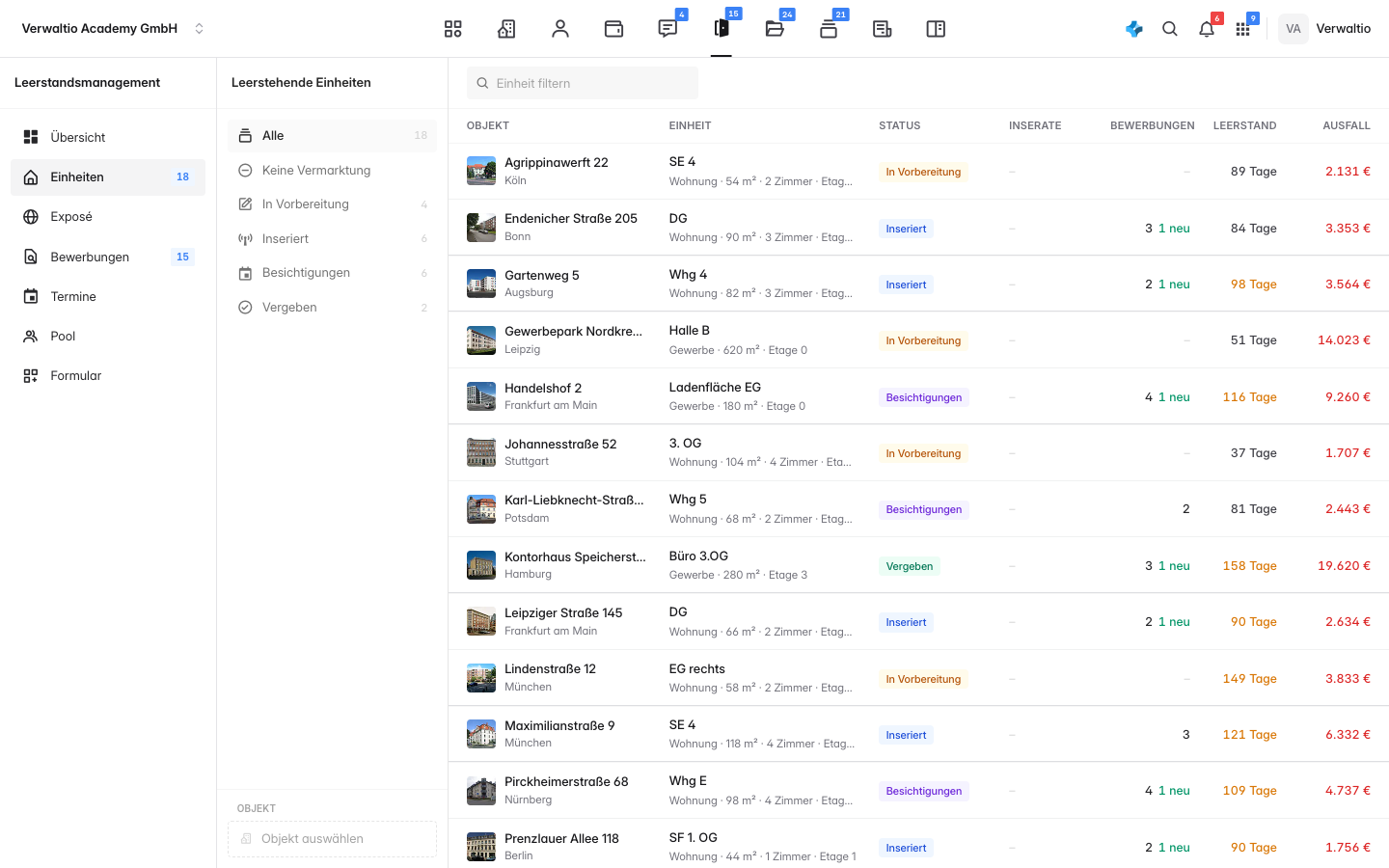
Task: Open the contacts person icon in top bar
Action: coord(560,29)
